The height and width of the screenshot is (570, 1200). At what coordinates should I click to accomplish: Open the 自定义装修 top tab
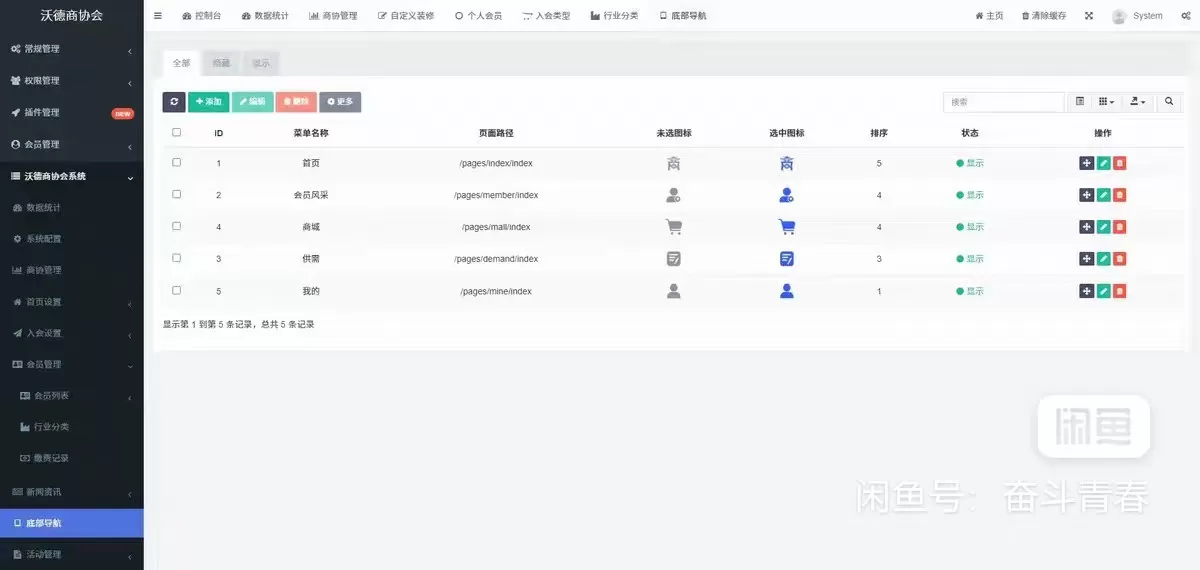click(x=406, y=16)
